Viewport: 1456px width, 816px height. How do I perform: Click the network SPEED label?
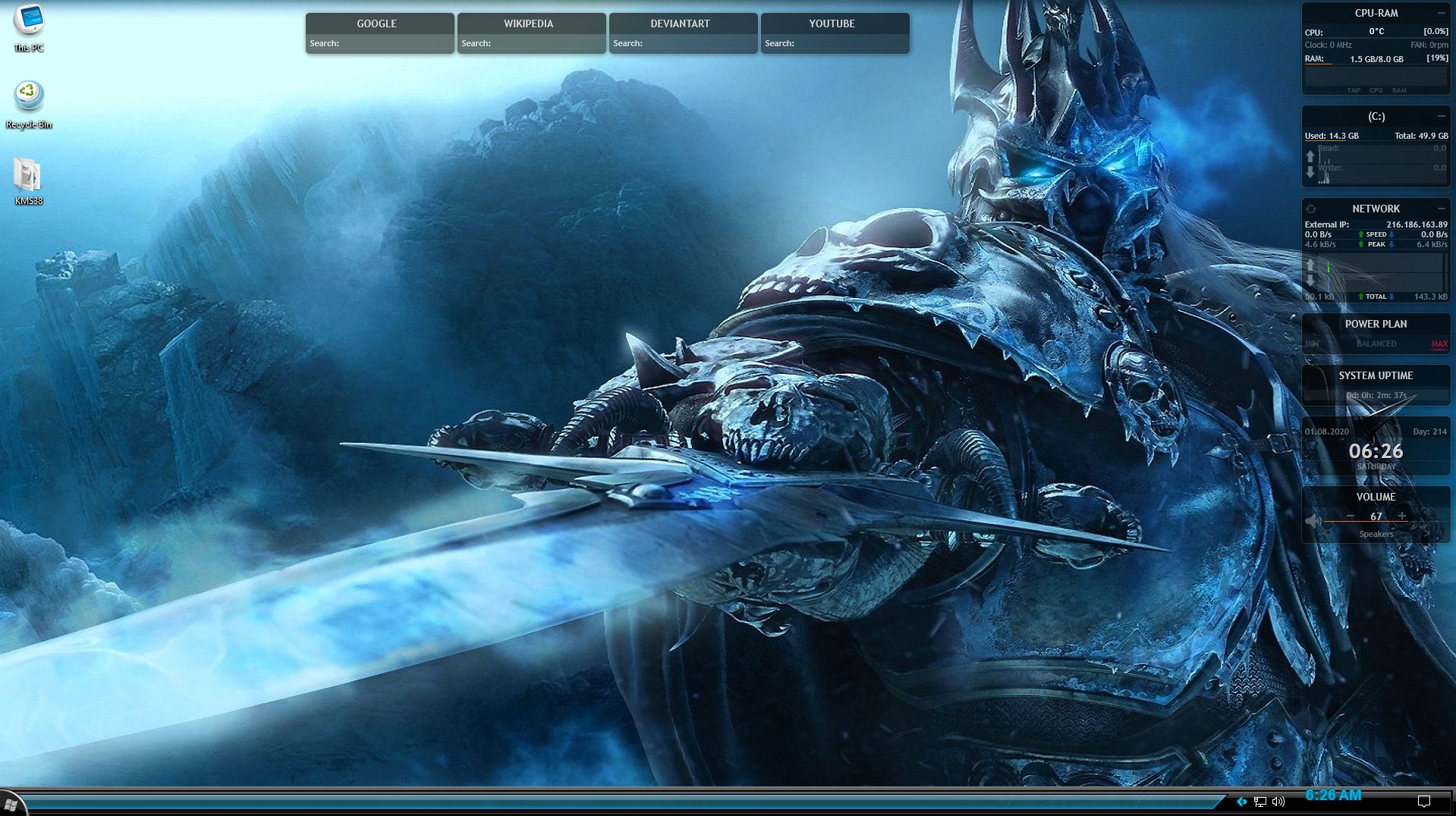pos(1376,234)
